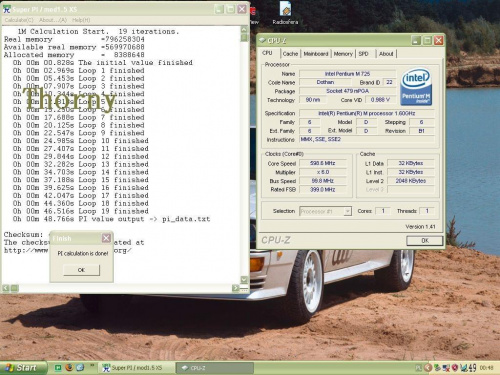Click the Intel Pentium M logo
The height and width of the screenshot is (375, 500).
(x=416, y=87)
